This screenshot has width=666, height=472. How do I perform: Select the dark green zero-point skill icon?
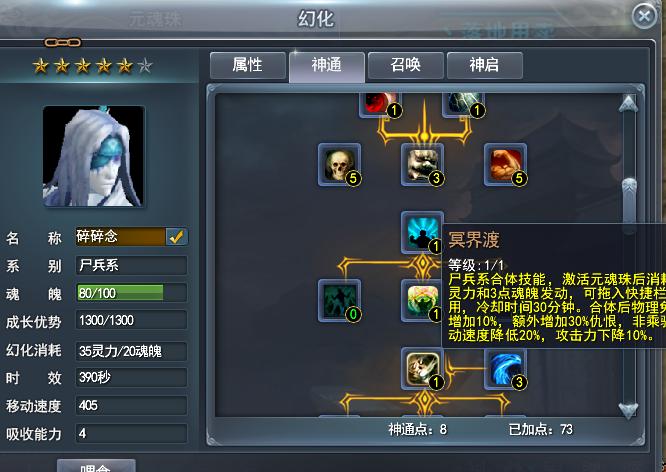[339, 300]
